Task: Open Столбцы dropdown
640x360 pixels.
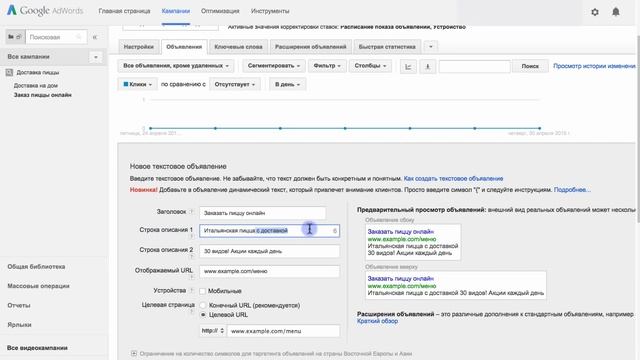Action: coord(370,66)
